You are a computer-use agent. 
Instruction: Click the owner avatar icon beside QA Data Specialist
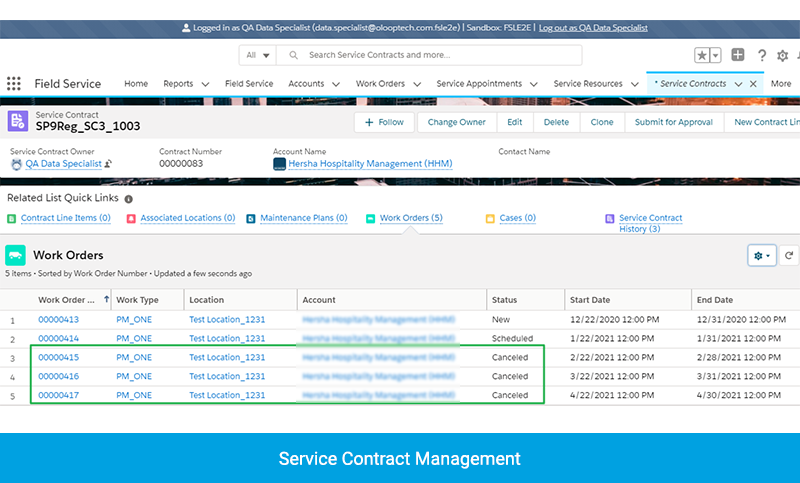click(16, 164)
